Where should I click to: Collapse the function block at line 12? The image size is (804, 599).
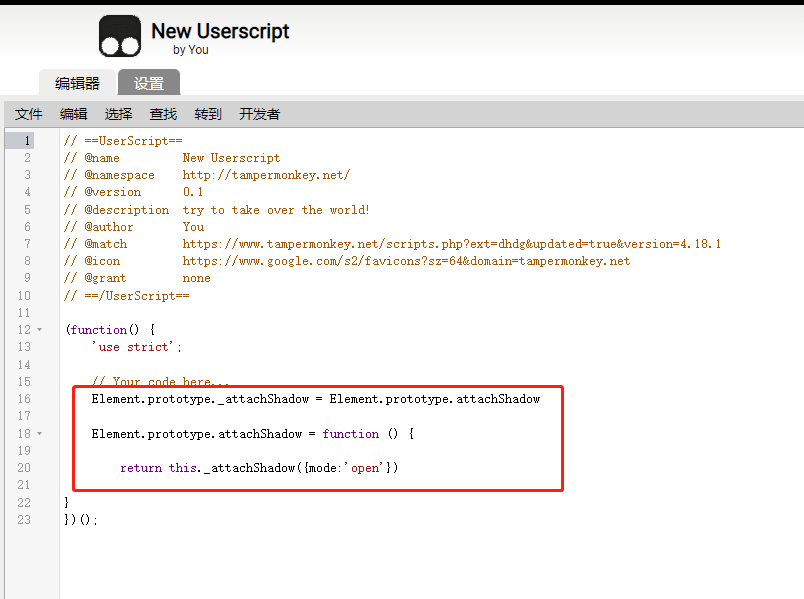(38, 330)
